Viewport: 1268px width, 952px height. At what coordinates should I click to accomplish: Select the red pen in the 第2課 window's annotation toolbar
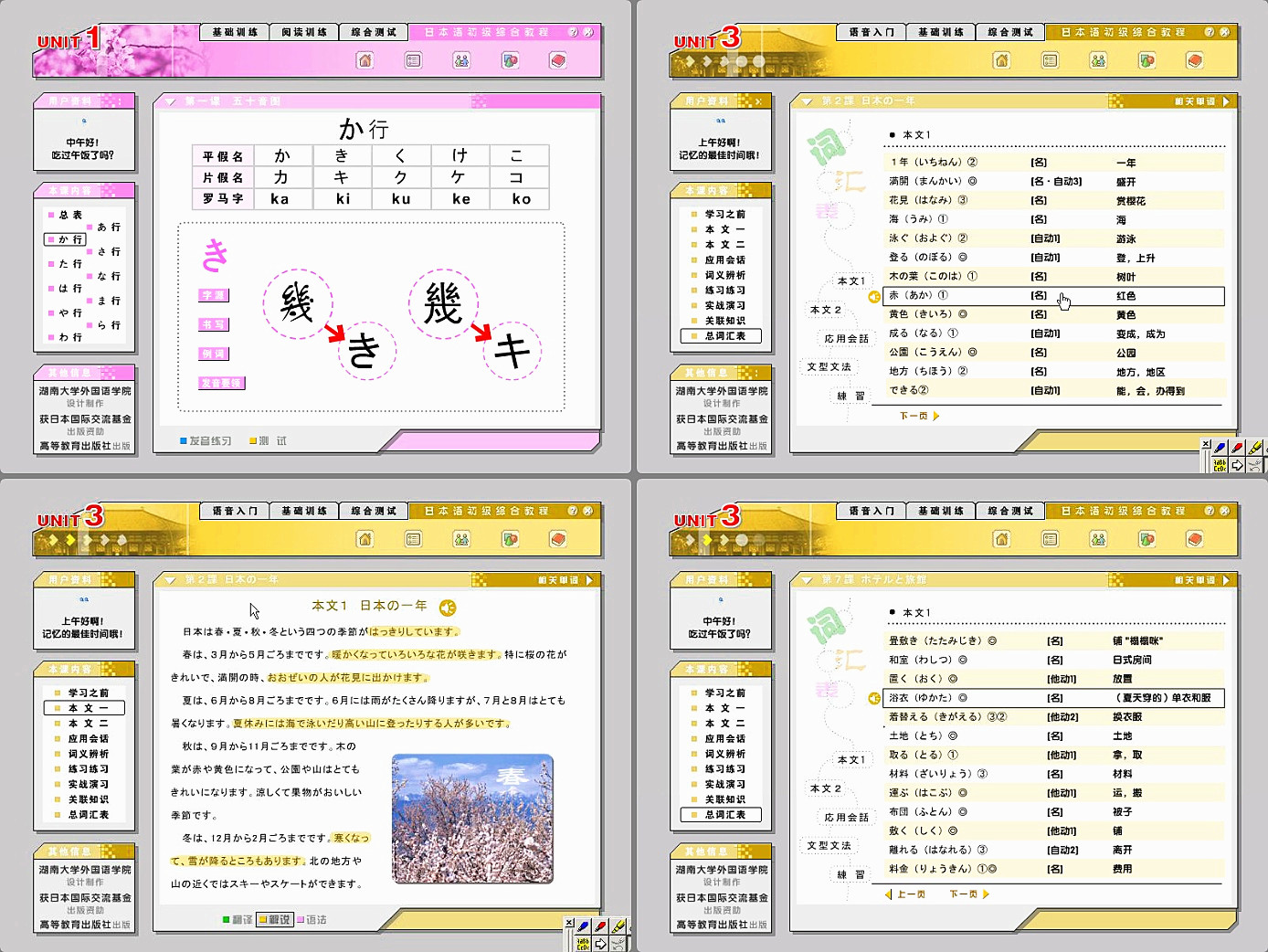click(1237, 448)
